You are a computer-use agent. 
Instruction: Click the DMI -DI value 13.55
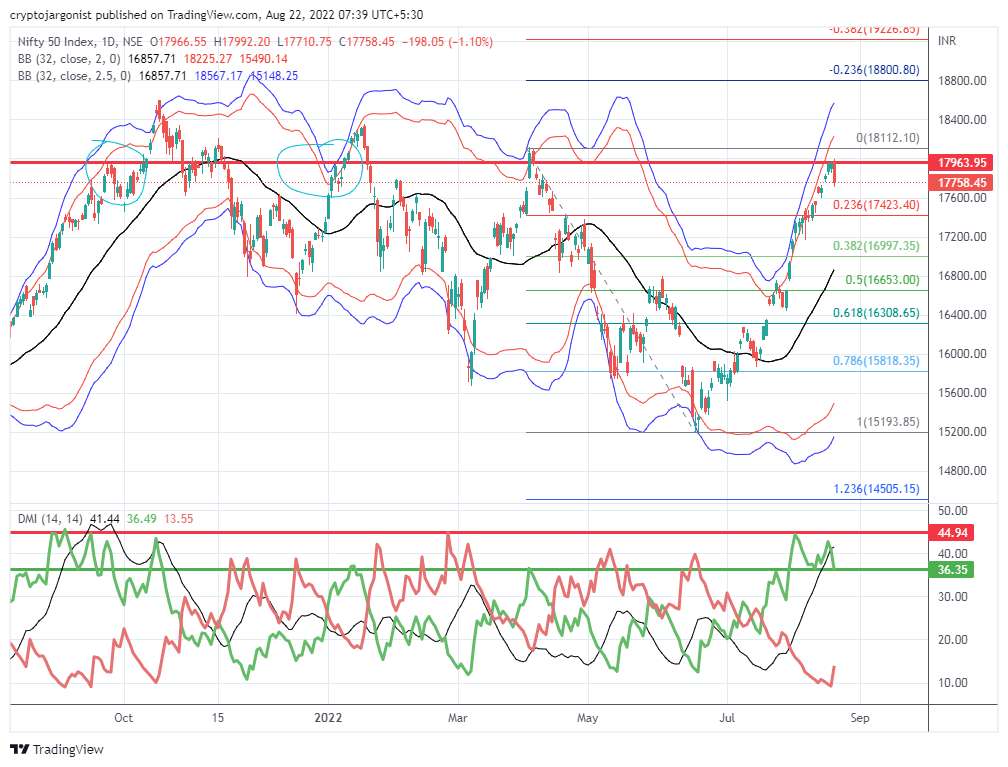pyautogui.click(x=178, y=519)
